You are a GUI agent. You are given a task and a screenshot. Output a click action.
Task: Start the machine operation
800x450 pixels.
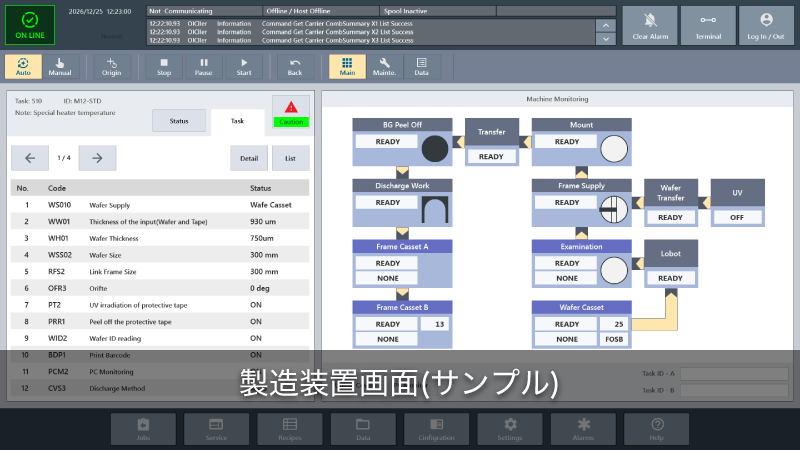244,66
